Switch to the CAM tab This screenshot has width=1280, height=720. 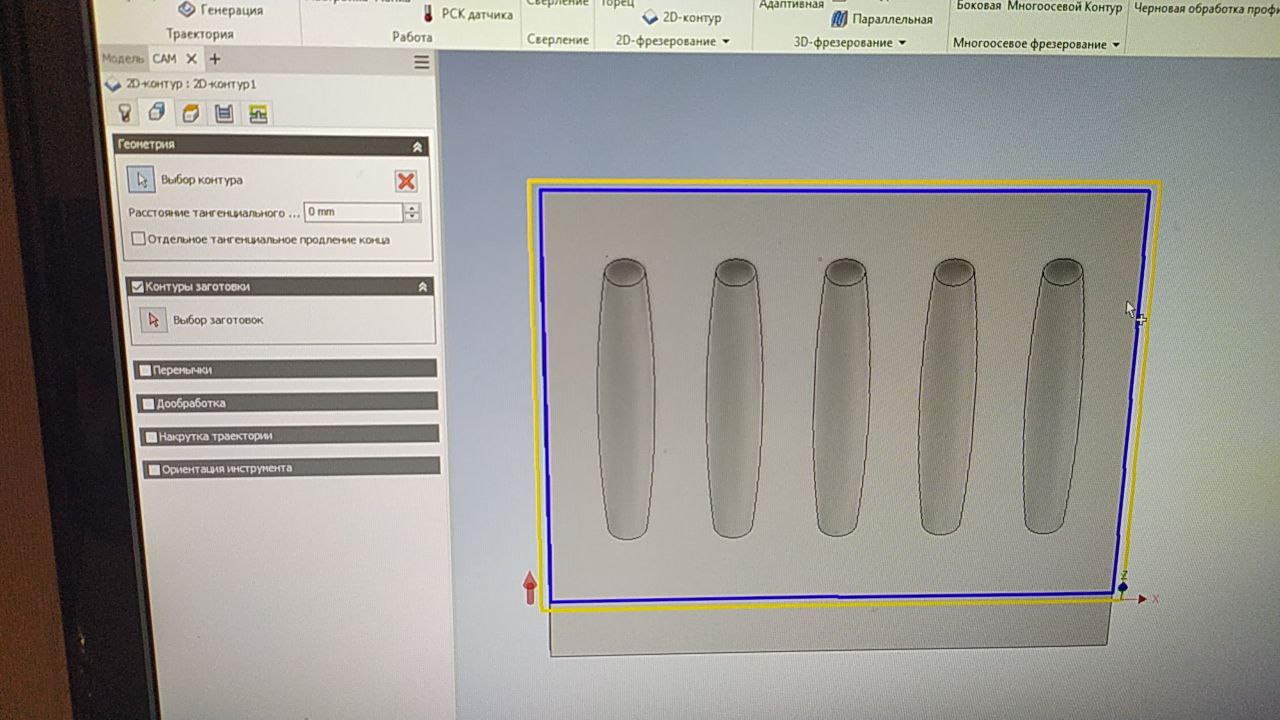164,59
